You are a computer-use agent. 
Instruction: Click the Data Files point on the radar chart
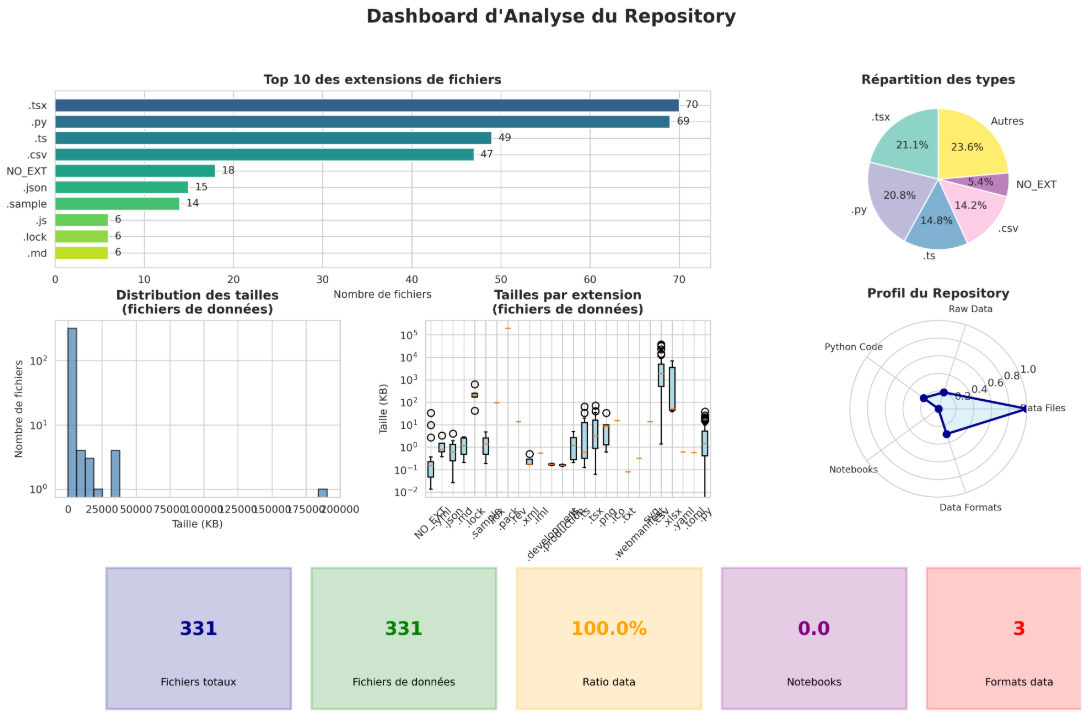pos(1025,408)
